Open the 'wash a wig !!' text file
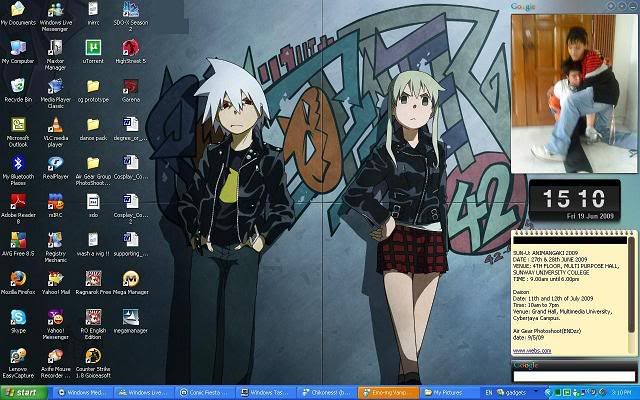640x400 pixels. pos(93,244)
